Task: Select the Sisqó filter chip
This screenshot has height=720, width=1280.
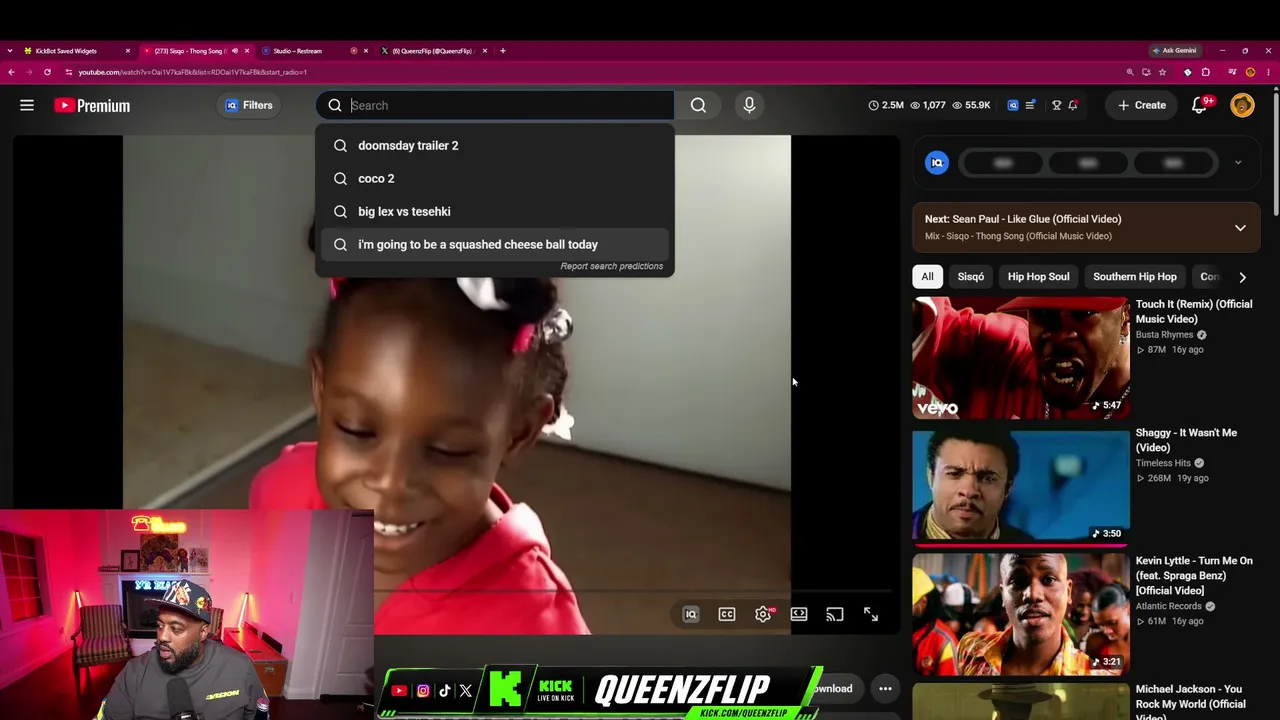Action: [971, 277]
